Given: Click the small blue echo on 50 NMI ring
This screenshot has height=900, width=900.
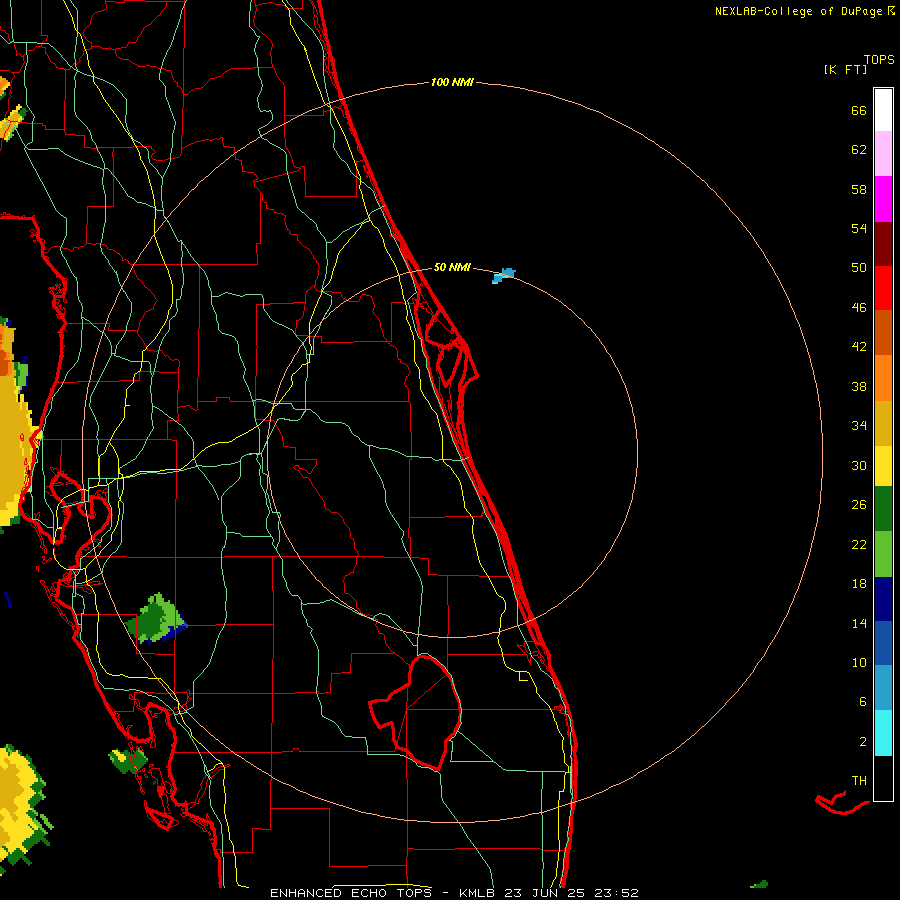Looking at the screenshot, I should 503,276.
